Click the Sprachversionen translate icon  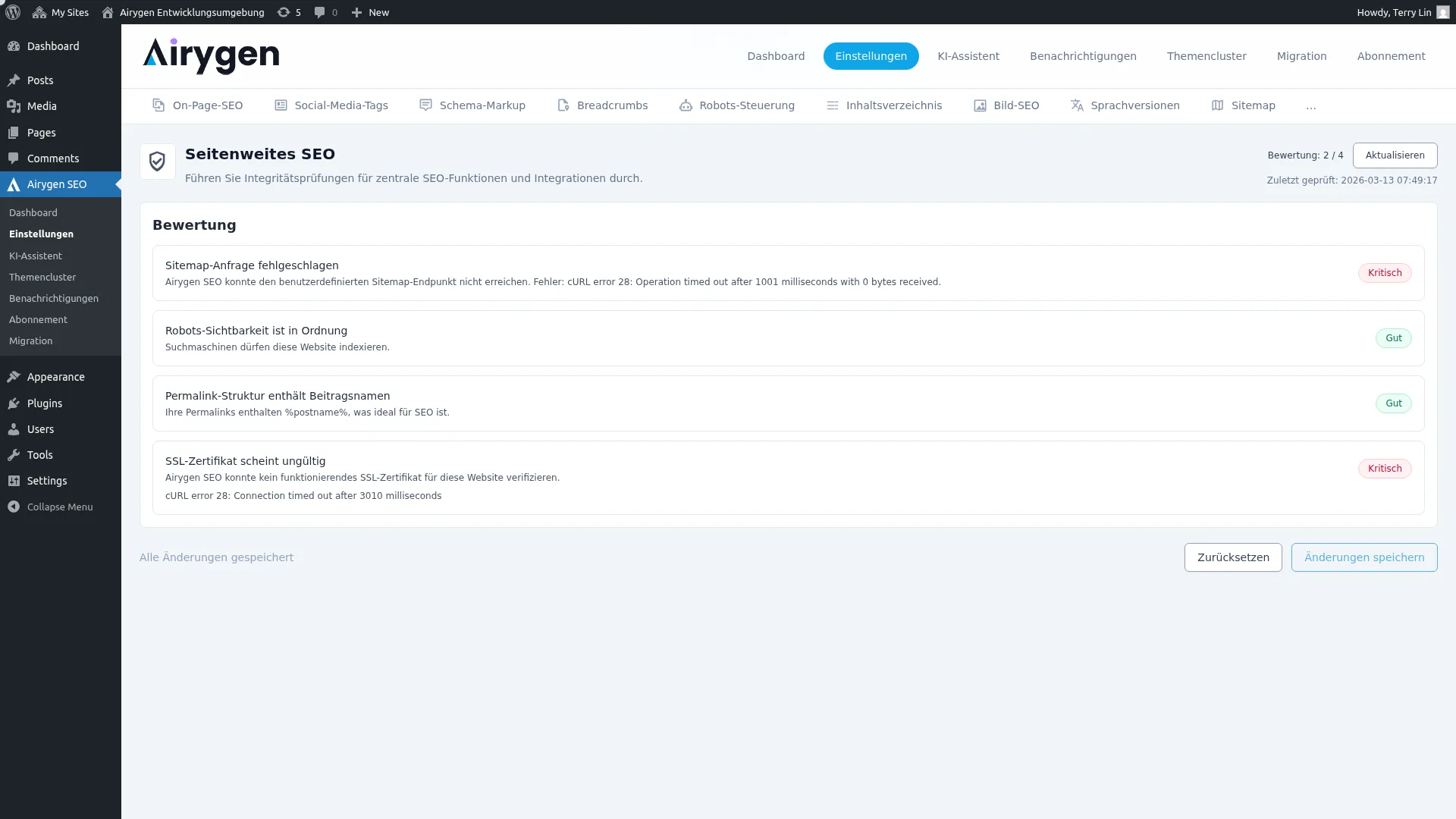point(1077,105)
